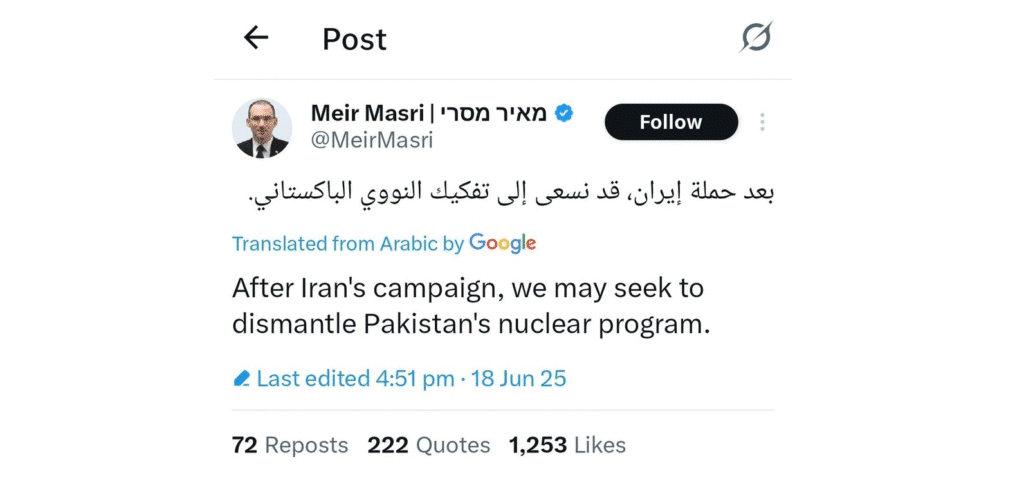Open the @MeirMasri handle
This screenshot has height=482, width=1024.
point(371,141)
